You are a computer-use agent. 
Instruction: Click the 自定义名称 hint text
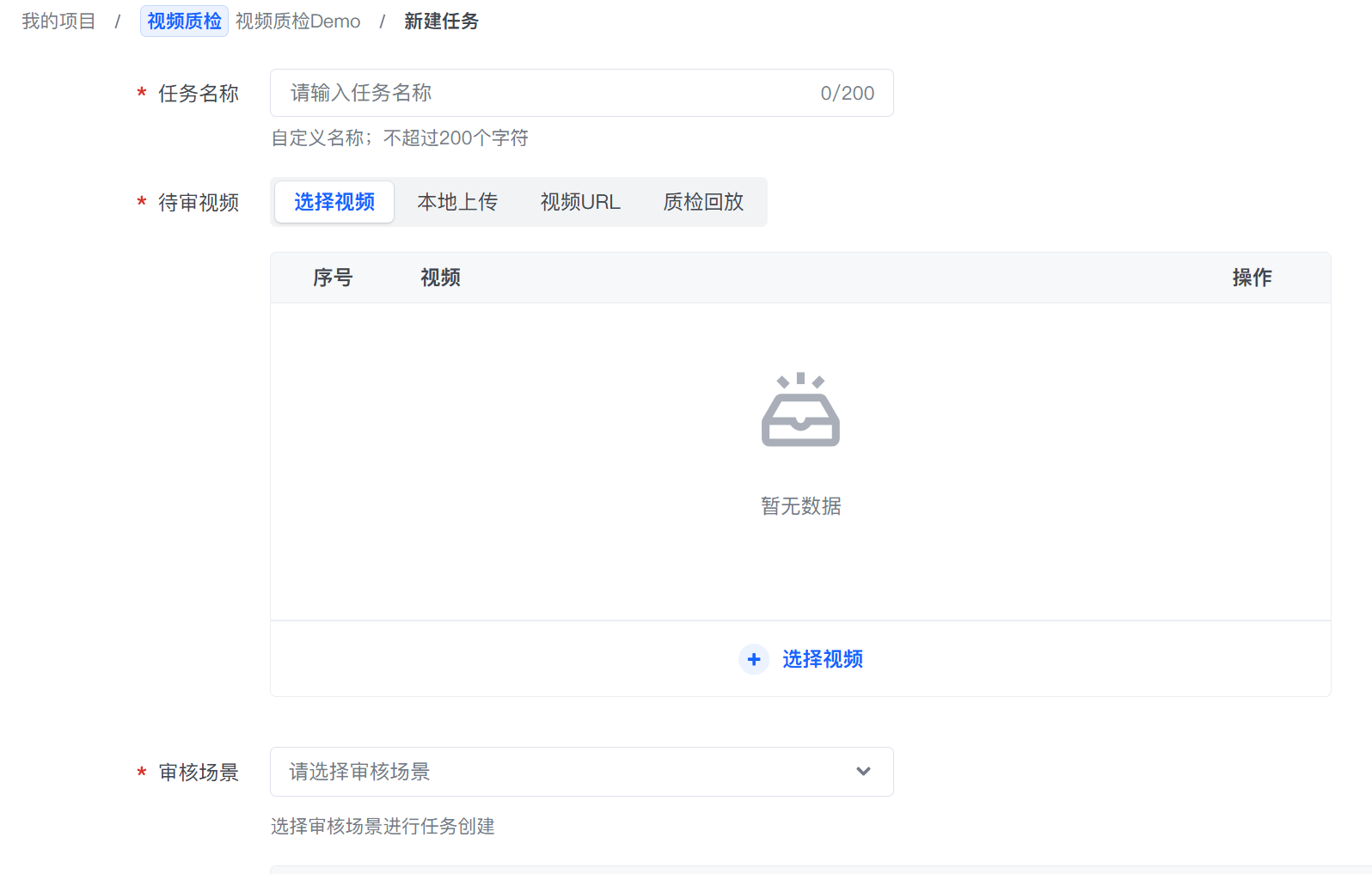click(x=400, y=138)
